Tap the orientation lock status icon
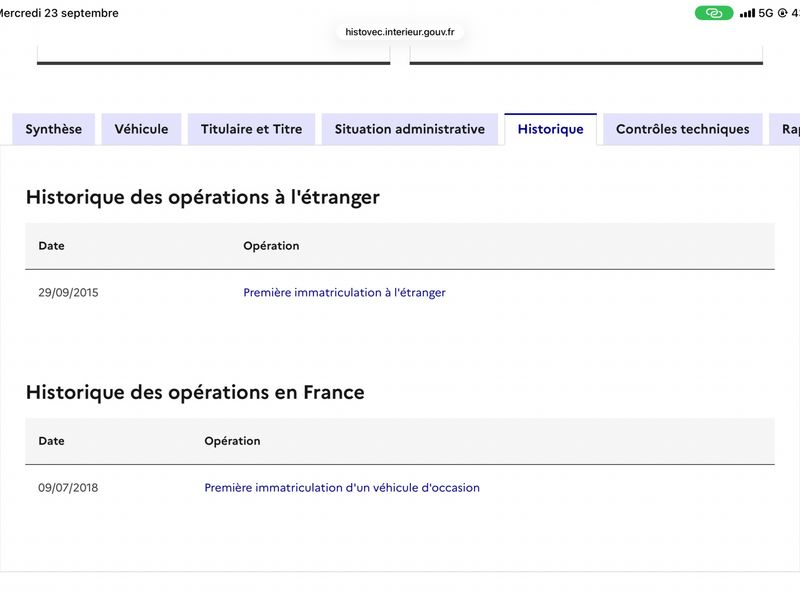Viewport: 800px width, 600px height. click(782, 13)
